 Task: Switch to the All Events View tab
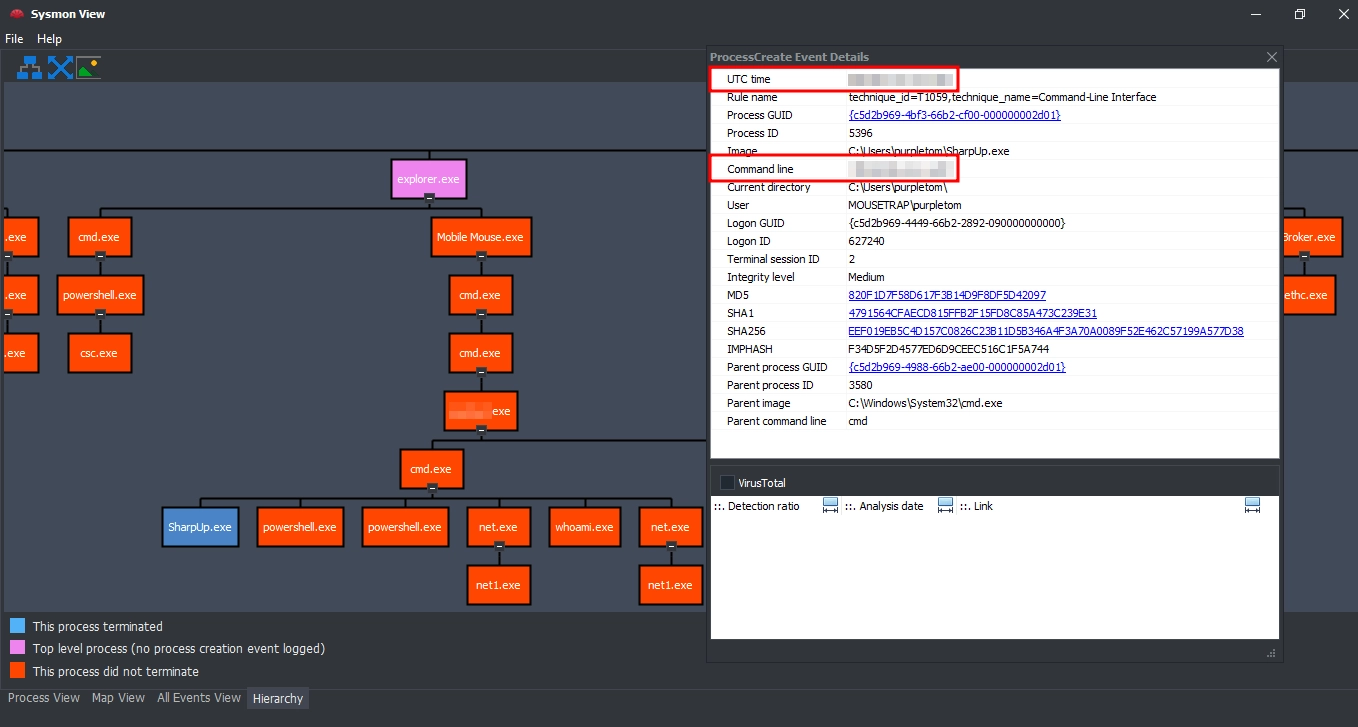pyautogui.click(x=199, y=698)
